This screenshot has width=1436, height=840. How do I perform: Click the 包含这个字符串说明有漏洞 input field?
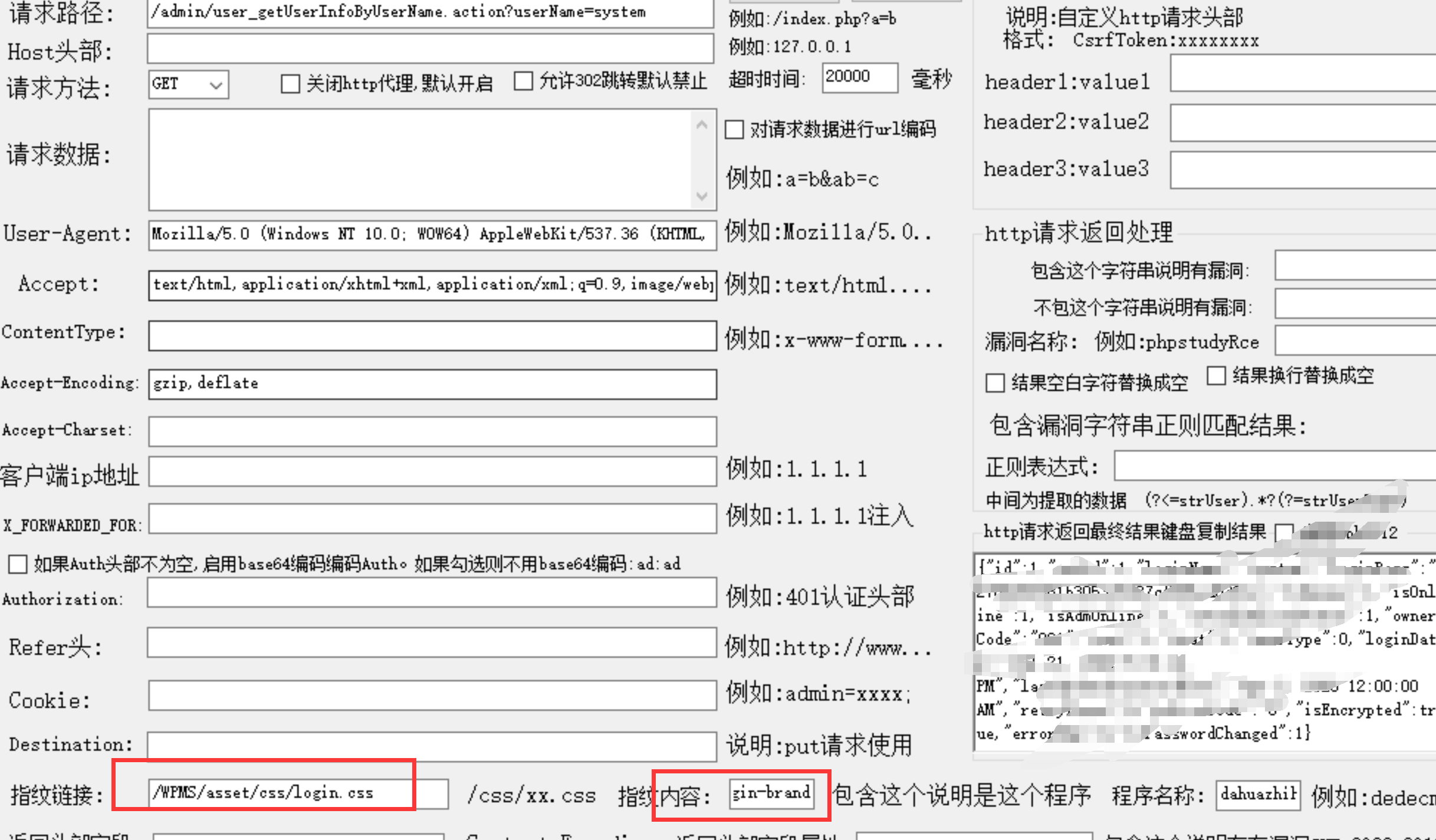pyautogui.click(x=1355, y=265)
